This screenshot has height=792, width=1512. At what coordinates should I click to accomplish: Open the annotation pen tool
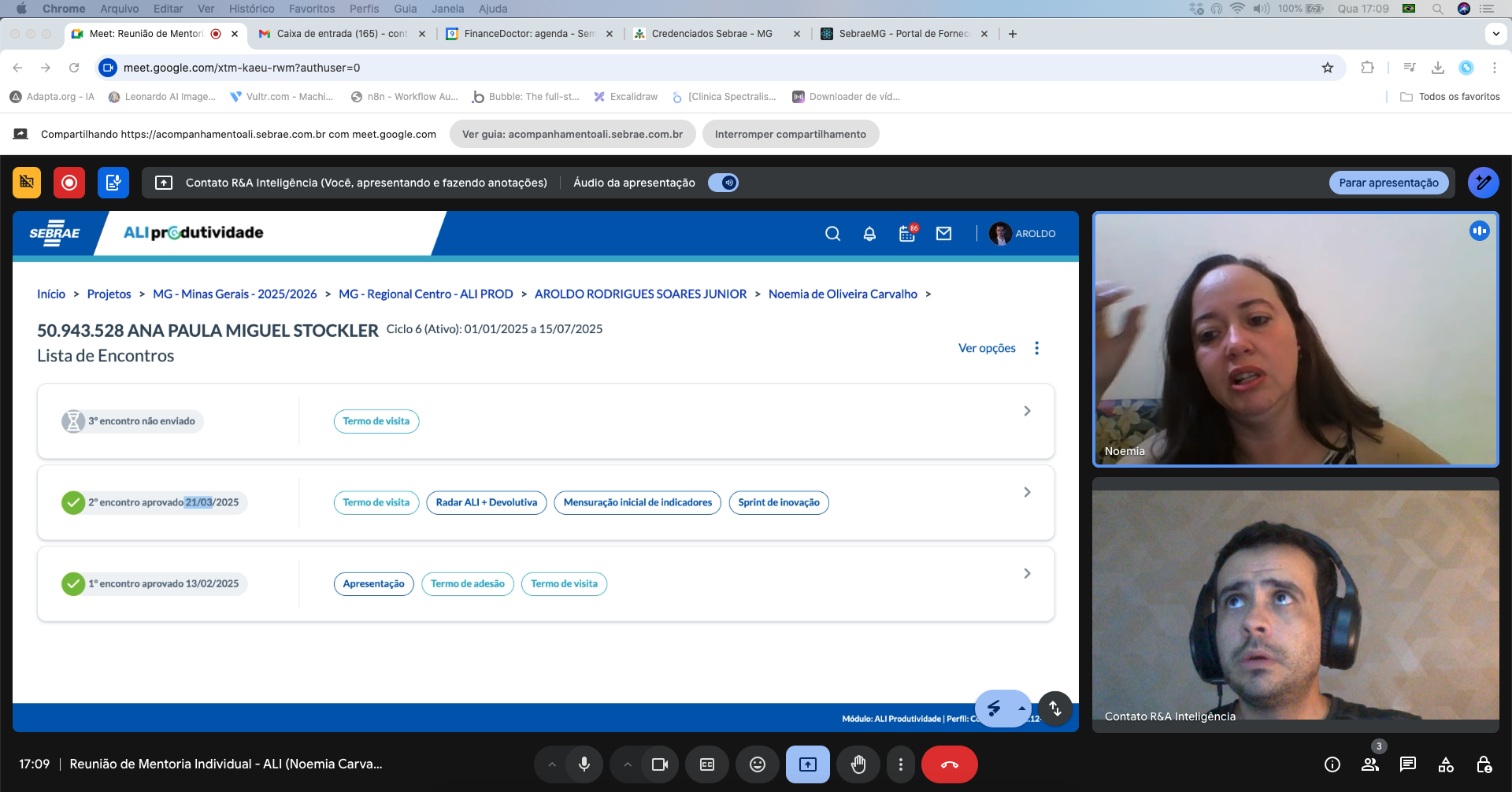click(1483, 183)
